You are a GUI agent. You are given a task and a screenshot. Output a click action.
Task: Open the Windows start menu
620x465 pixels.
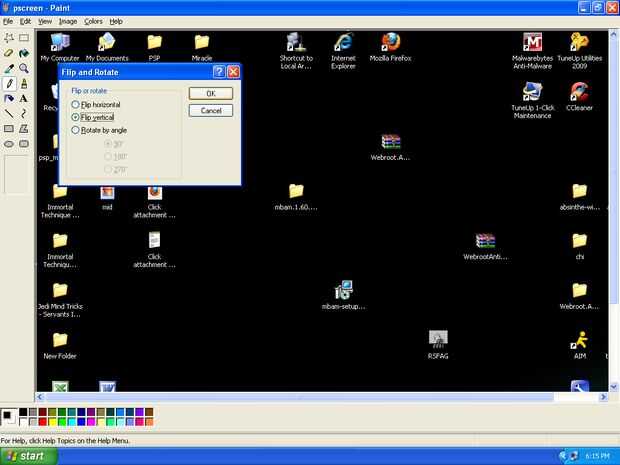pyautogui.click(x=28, y=456)
